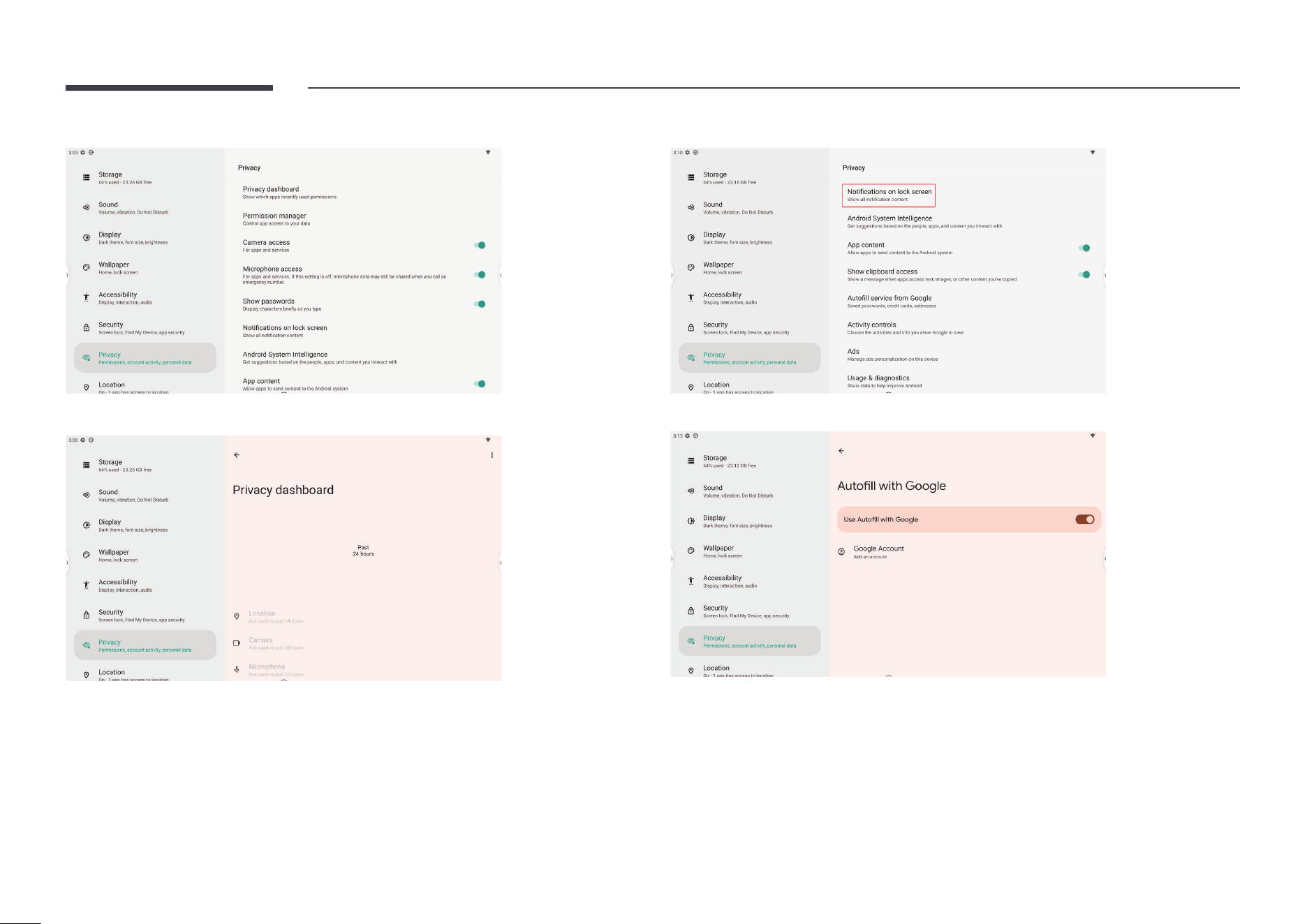Toggle App content switch in the 3:10 screenshot
Image resolution: width=1307 pixels, height=924 pixels.
[1084, 248]
